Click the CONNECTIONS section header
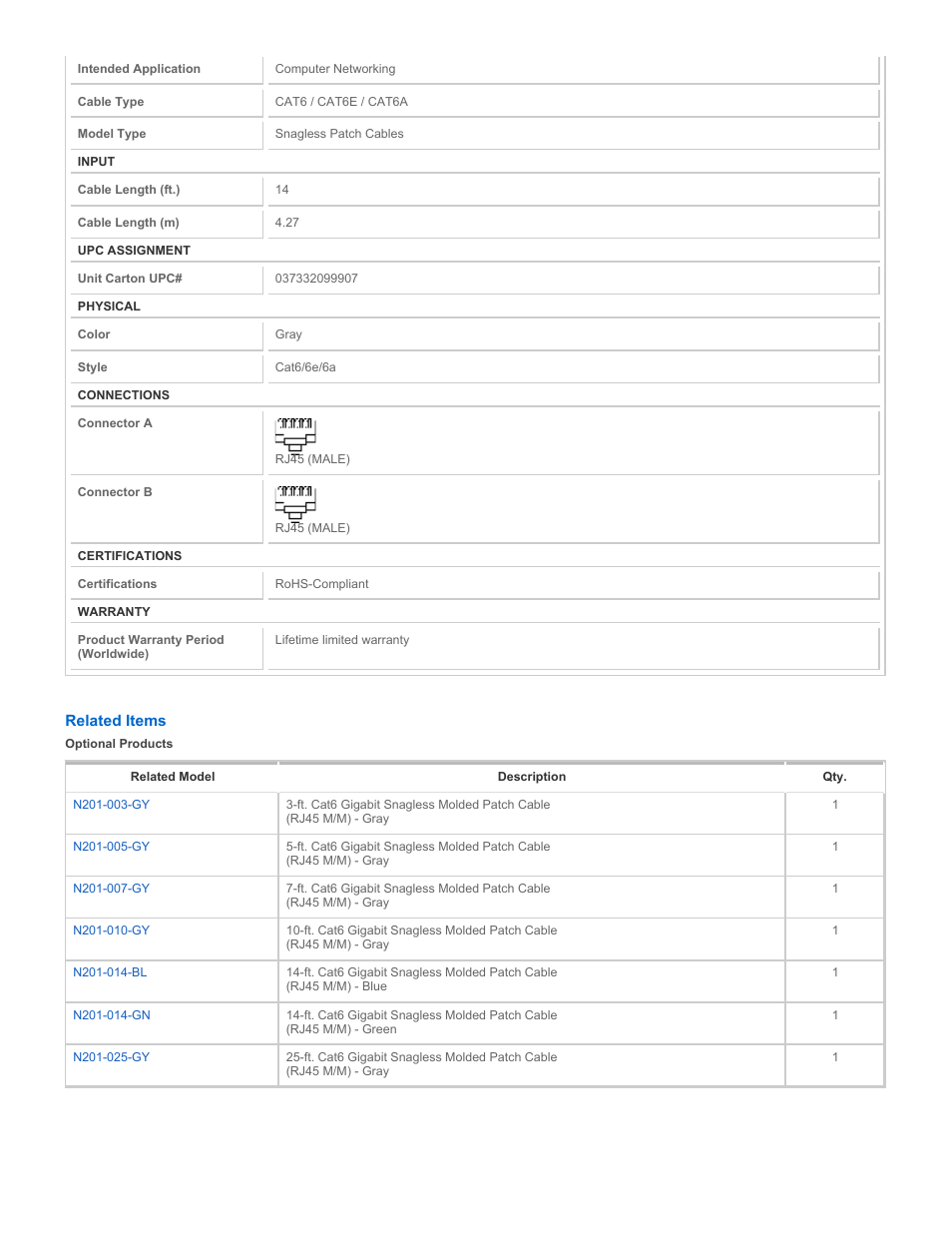The width and height of the screenshot is (952, 1233). (124, 395)
